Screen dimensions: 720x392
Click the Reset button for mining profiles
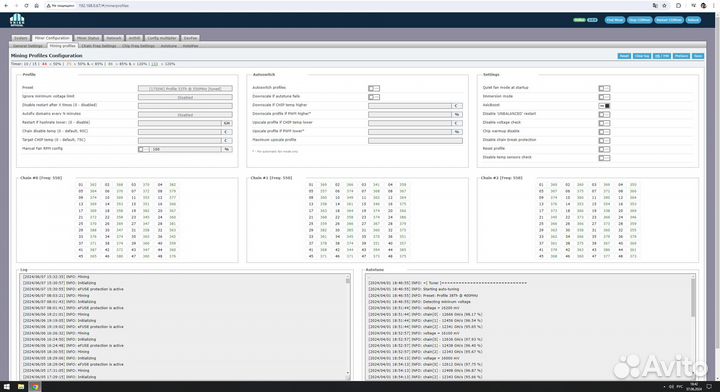624,56
